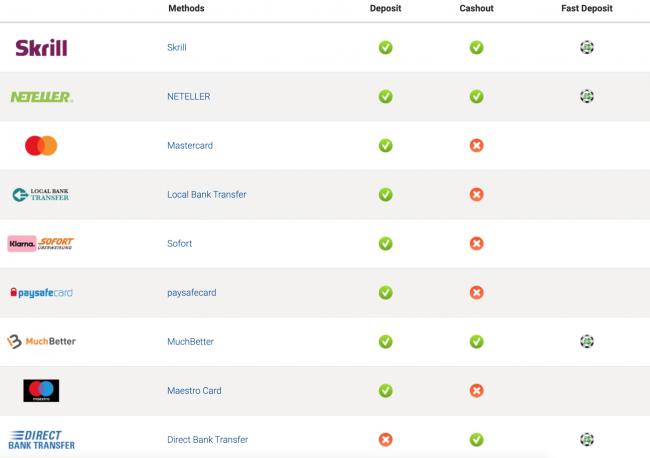Click the MuchBetter logo
The image size is (650, 458).
pos(41,341)
